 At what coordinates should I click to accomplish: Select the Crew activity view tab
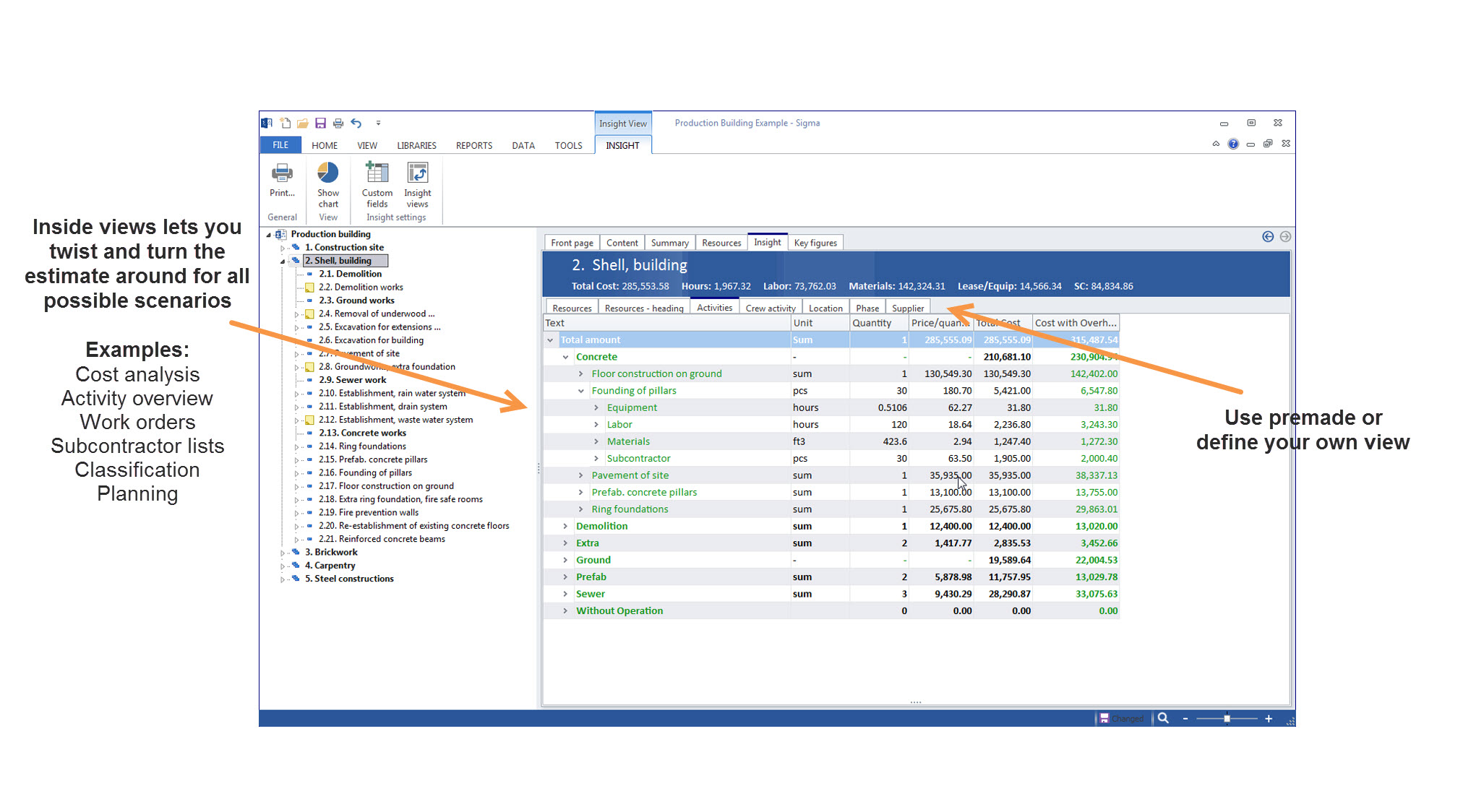coord(770,308)
